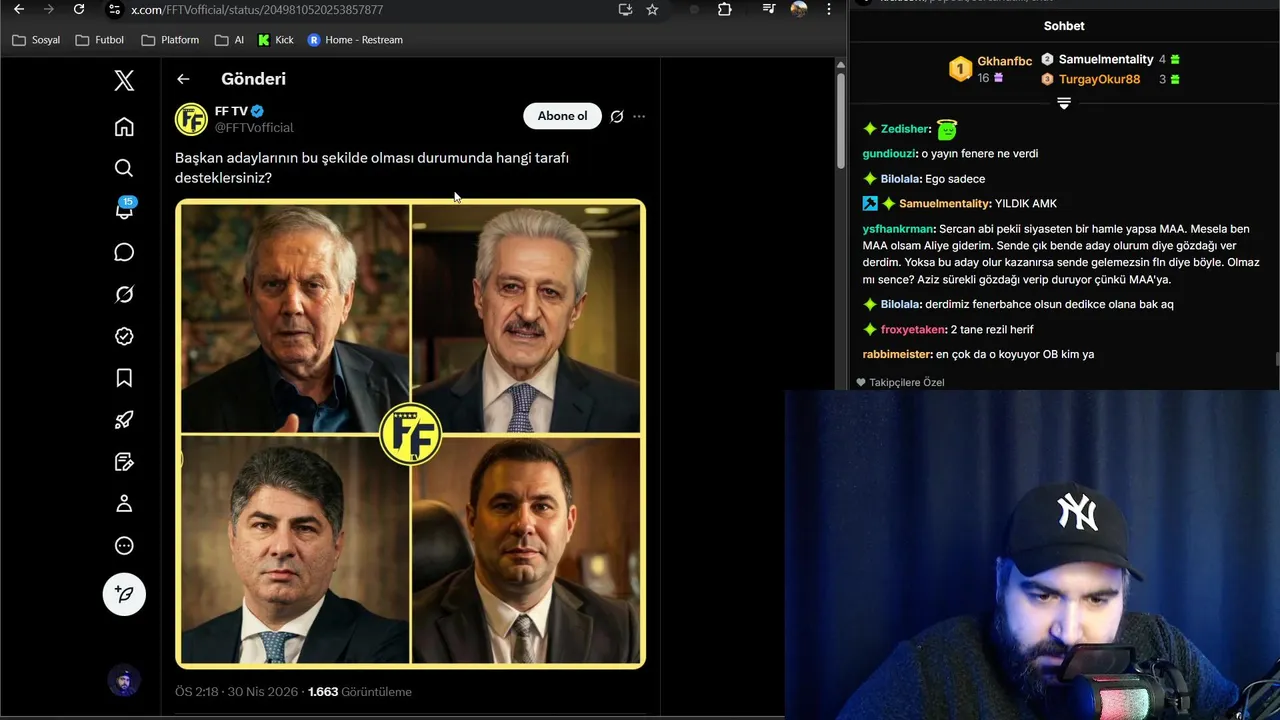This screenshot has width=1280, height=720.
Task: Open TurgayOkur88 leaderboard entry
Action: [1110, 79]
